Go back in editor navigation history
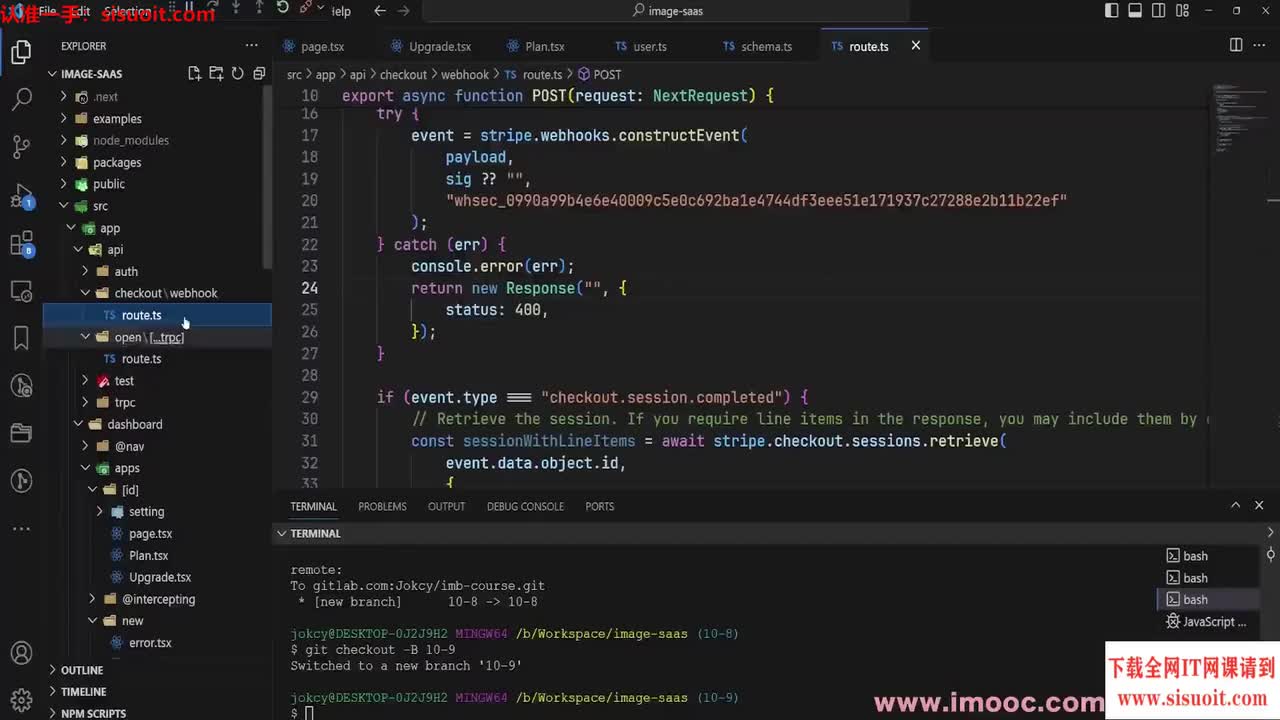The width and height of the screenshot is (1280, 720). [380, 11]
